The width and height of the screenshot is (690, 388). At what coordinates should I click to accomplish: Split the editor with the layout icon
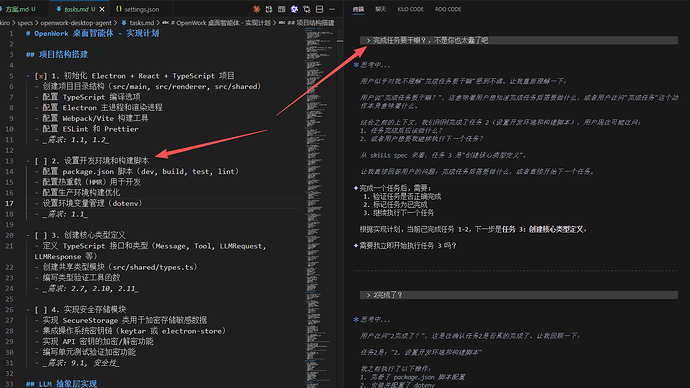click(x=319, y=9)
